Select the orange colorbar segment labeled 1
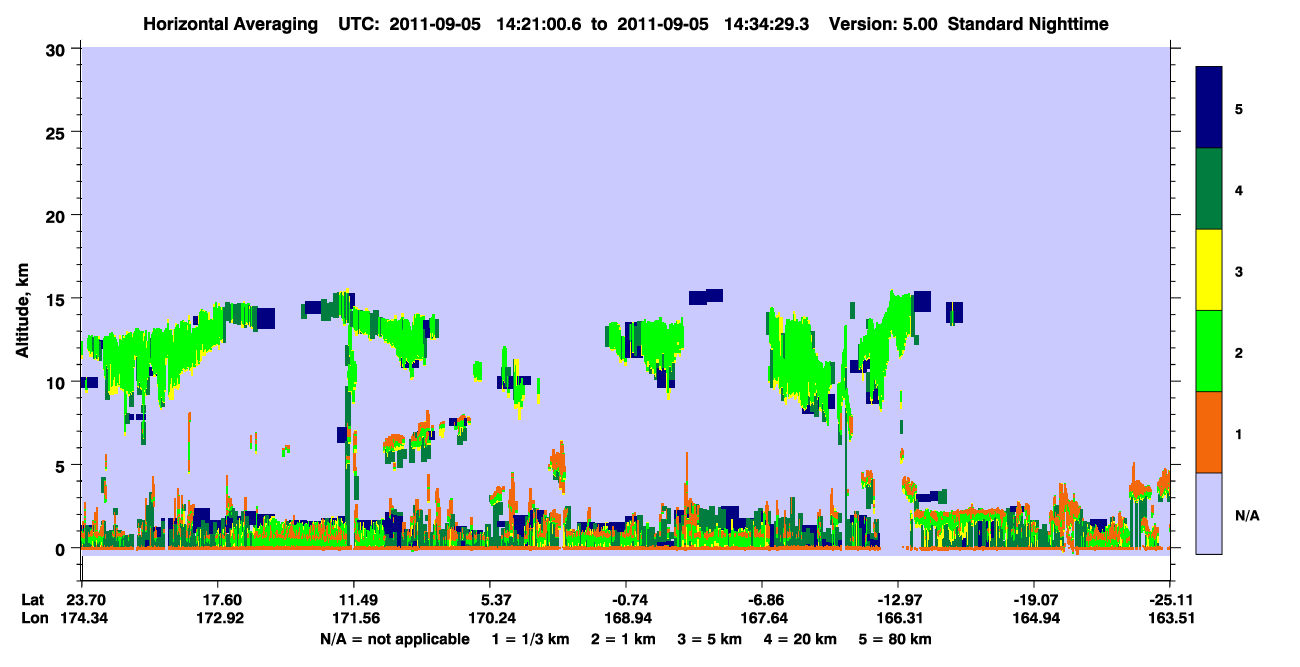1300x667 pixels. point(1210,432)
